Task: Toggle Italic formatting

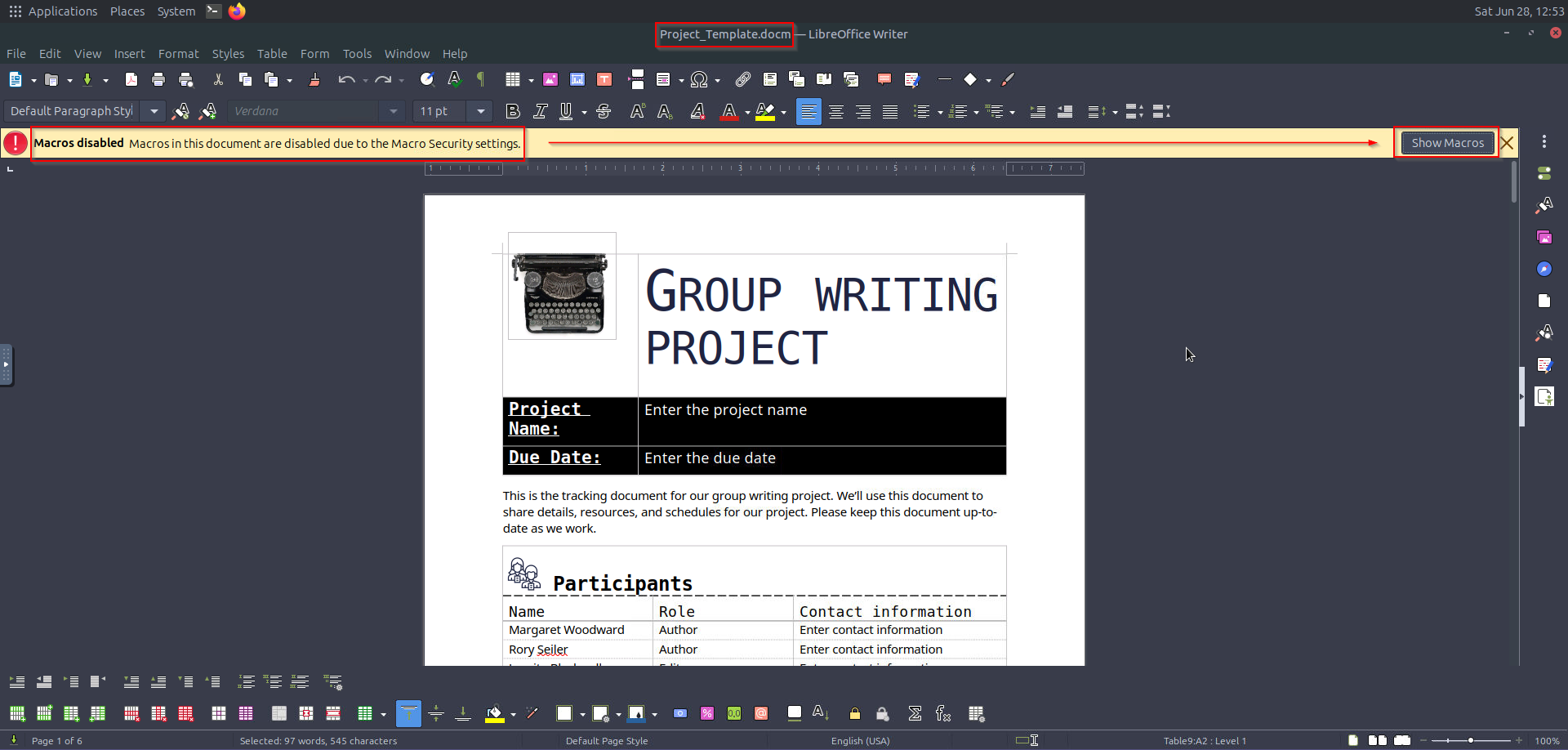Action: point(540,111)
